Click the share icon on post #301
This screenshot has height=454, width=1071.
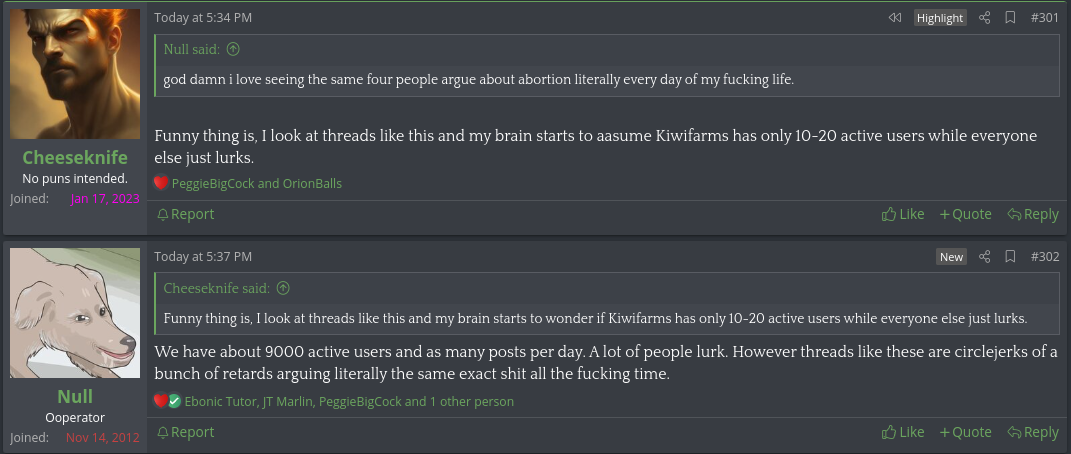pyautogui.click(x=984, y=18)
